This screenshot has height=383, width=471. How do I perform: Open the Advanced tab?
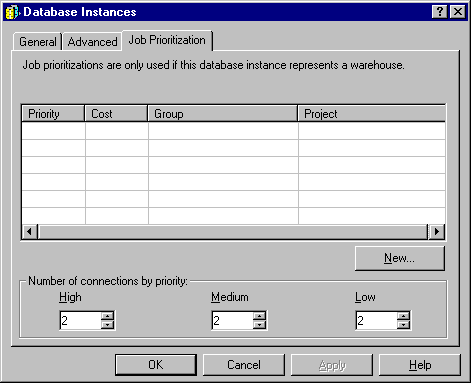coord(92,42)
